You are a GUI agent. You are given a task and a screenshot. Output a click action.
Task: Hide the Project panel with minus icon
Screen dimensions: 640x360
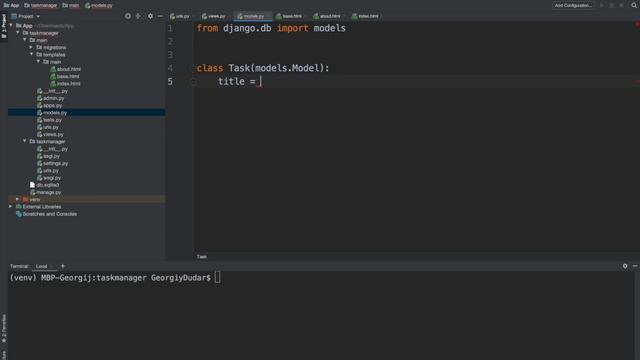click(x=160, y=16)
